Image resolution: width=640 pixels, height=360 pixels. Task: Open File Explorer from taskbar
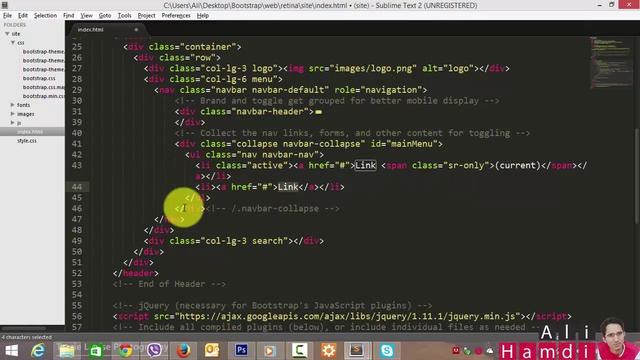pos(67,351)
